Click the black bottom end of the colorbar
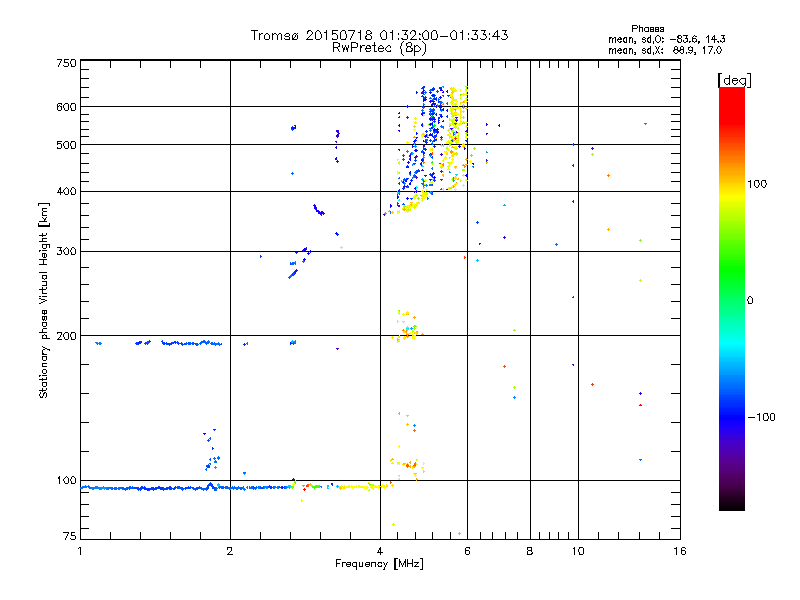Viewport: 800px width, 600px height. pyautogui.click(x=732, y=503)
